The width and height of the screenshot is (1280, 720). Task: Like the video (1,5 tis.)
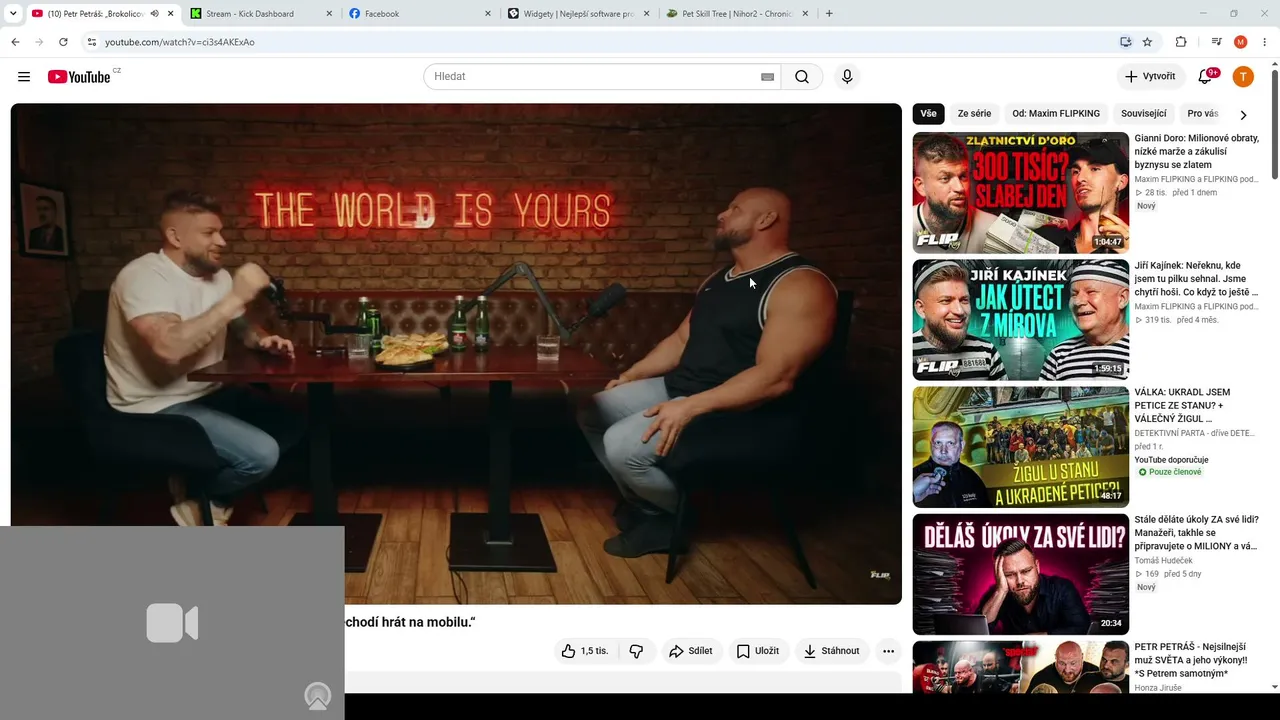(585, 651)
